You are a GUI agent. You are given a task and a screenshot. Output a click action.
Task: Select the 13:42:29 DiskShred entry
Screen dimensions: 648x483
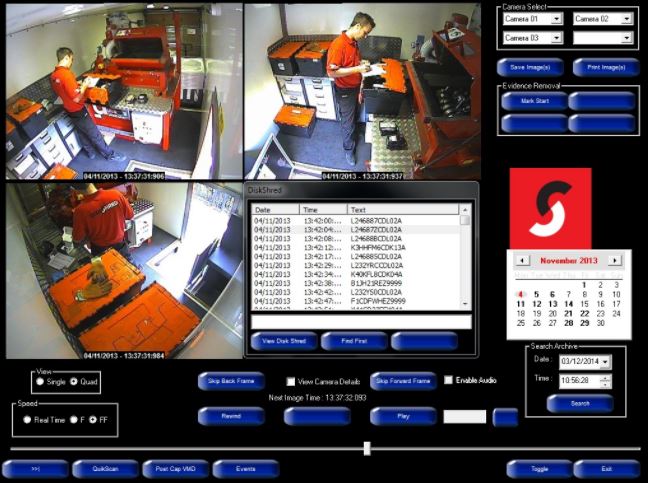click(x=356, y=265)
